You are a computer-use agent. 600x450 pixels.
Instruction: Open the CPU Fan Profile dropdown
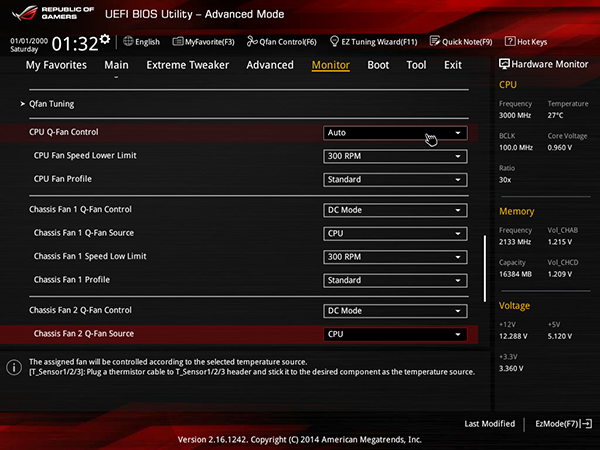(395, 179)
